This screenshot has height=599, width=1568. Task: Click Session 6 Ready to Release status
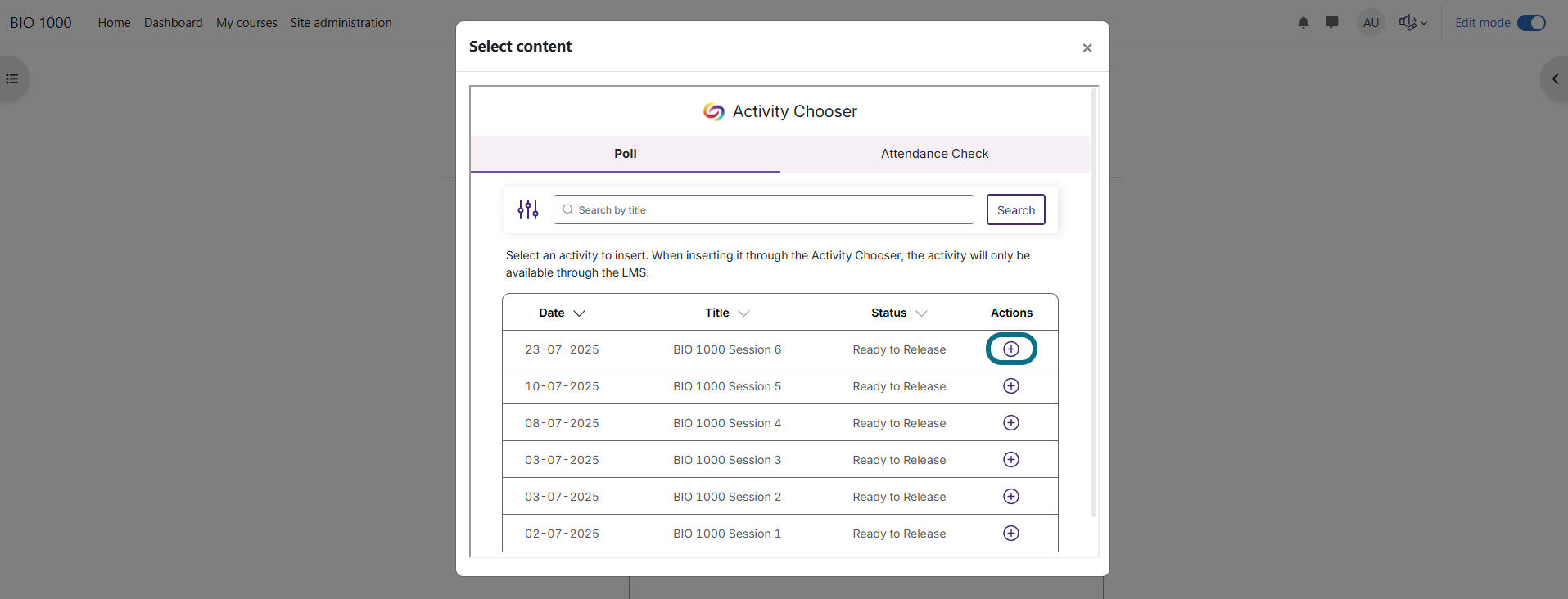(899, 349)
